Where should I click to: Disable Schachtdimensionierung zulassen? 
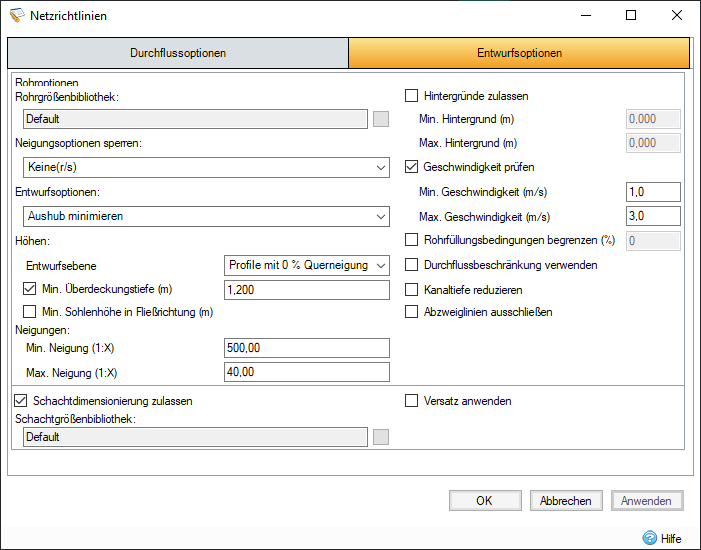[21, 401]
